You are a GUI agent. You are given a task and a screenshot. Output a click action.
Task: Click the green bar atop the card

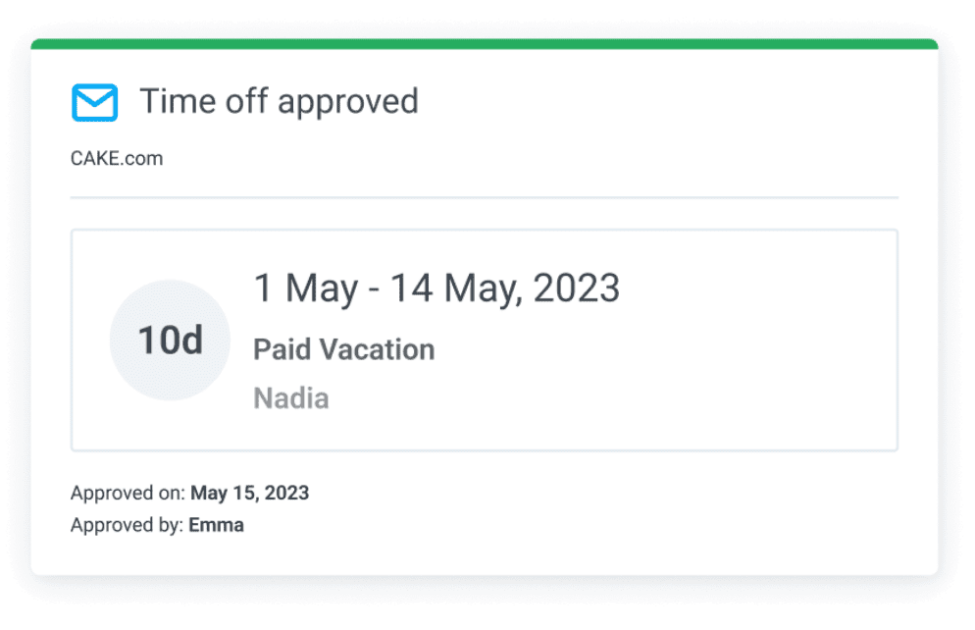484,44
